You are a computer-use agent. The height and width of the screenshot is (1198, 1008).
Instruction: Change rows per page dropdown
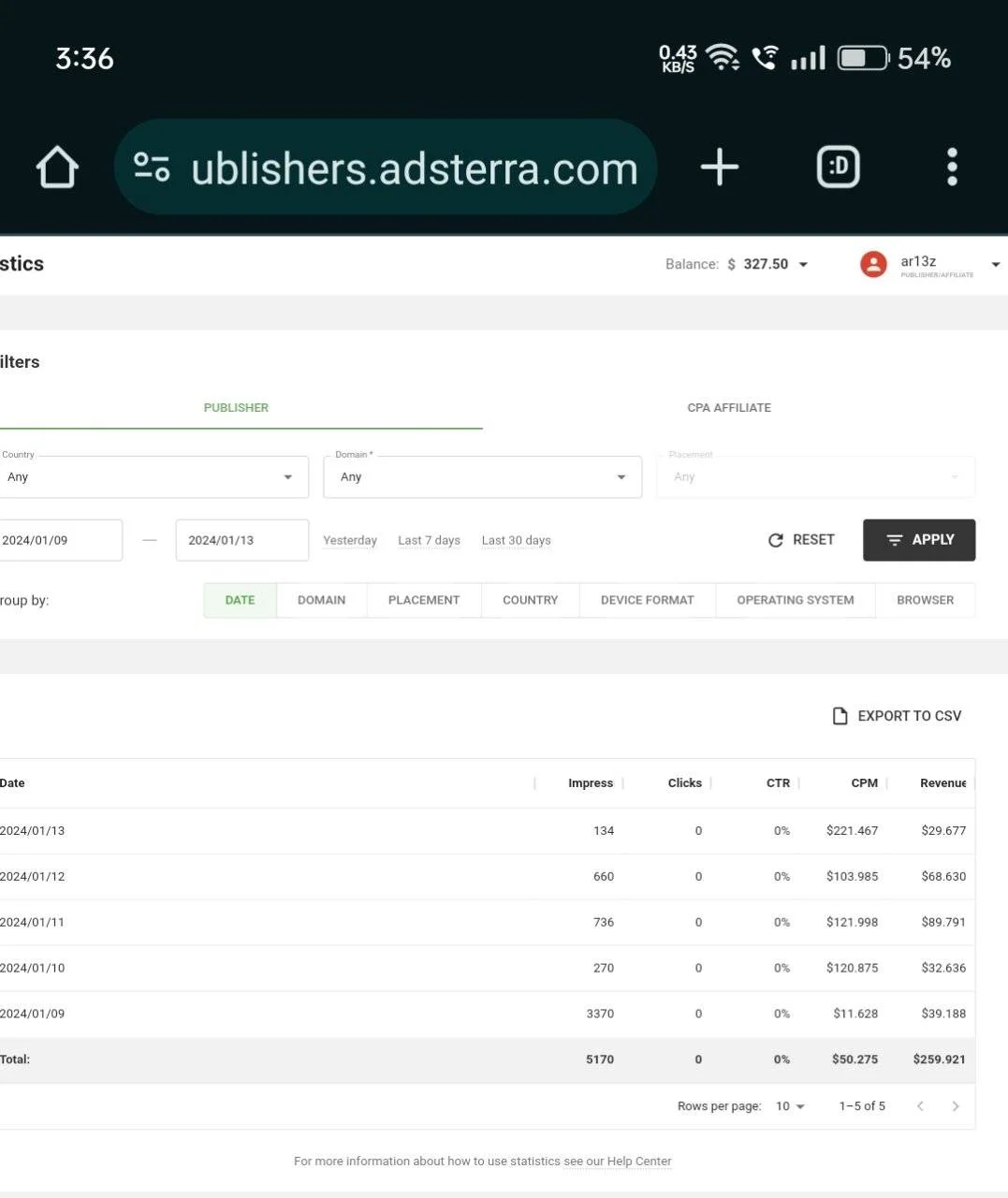click(790, 1106)
